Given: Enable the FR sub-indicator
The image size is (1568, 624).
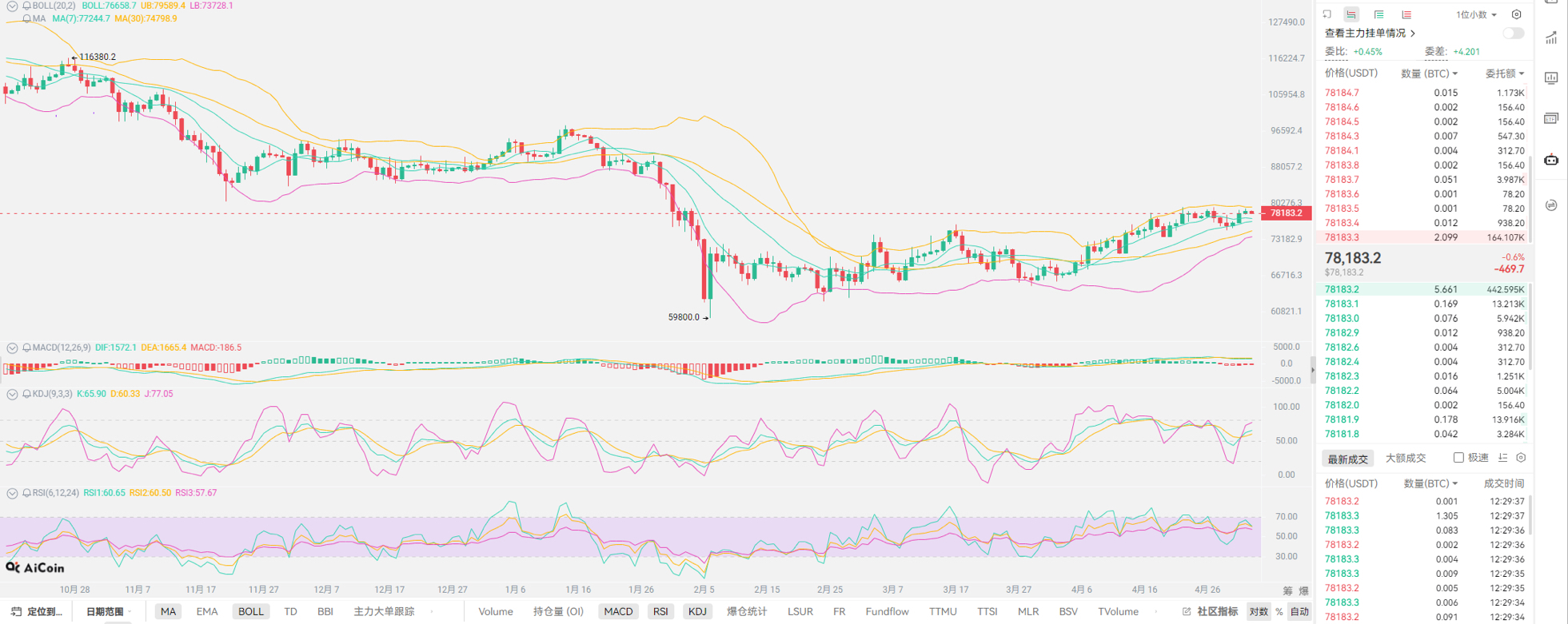Looking at the screenshot, I should pos(839,612).
